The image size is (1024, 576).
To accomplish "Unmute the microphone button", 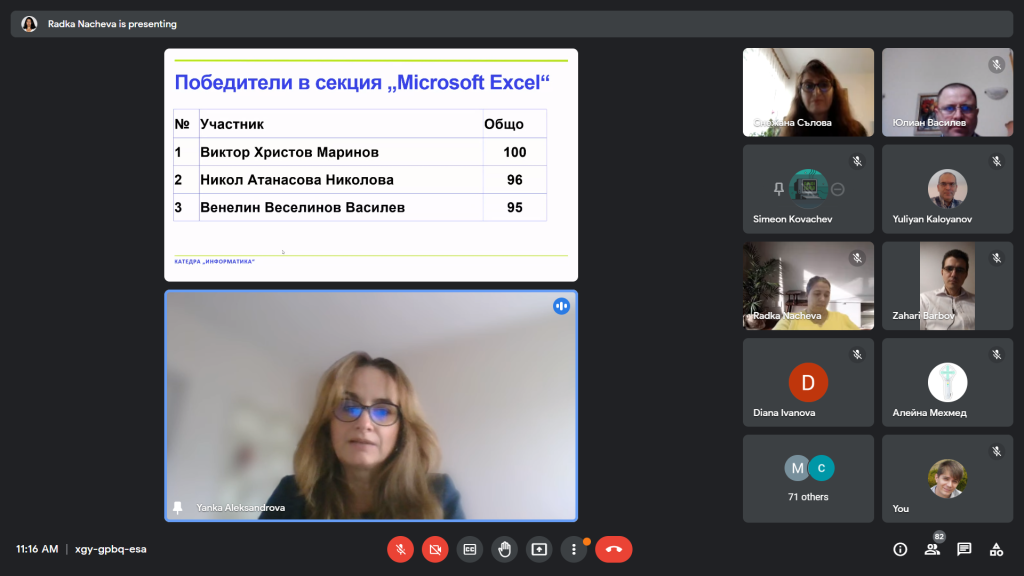I will [x=400, y=549].
